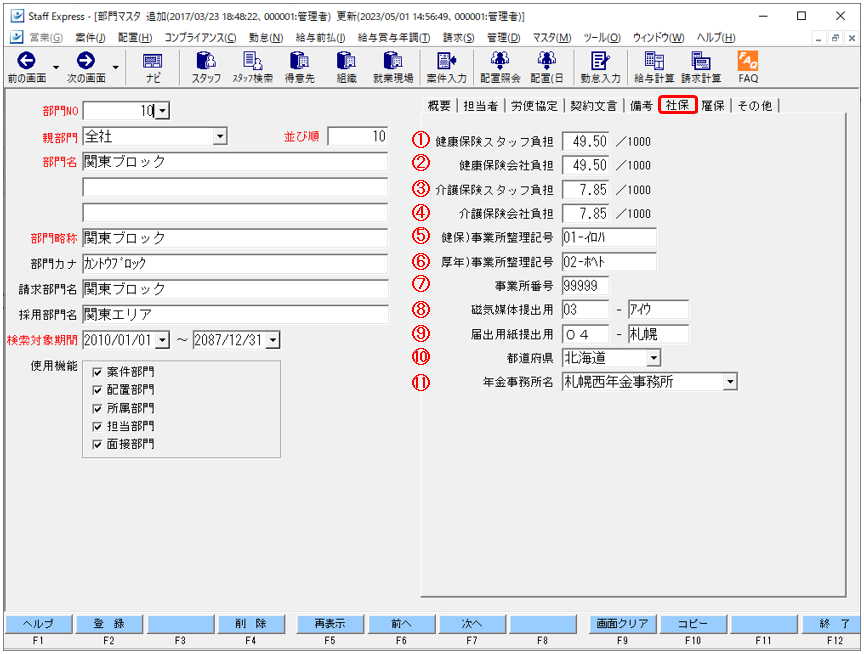Image resolution: width=864 pixels, height=654 pixels.
Task: Open the ヘルプ(H) menu
Action: pyautogui.click(x=716, y=37)
